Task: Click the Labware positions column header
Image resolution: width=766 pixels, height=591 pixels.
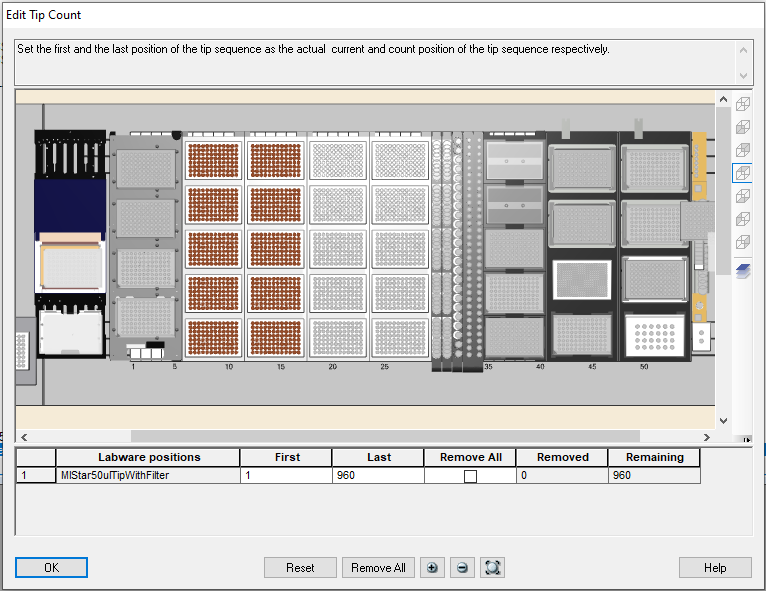Action: click(148, 457)
